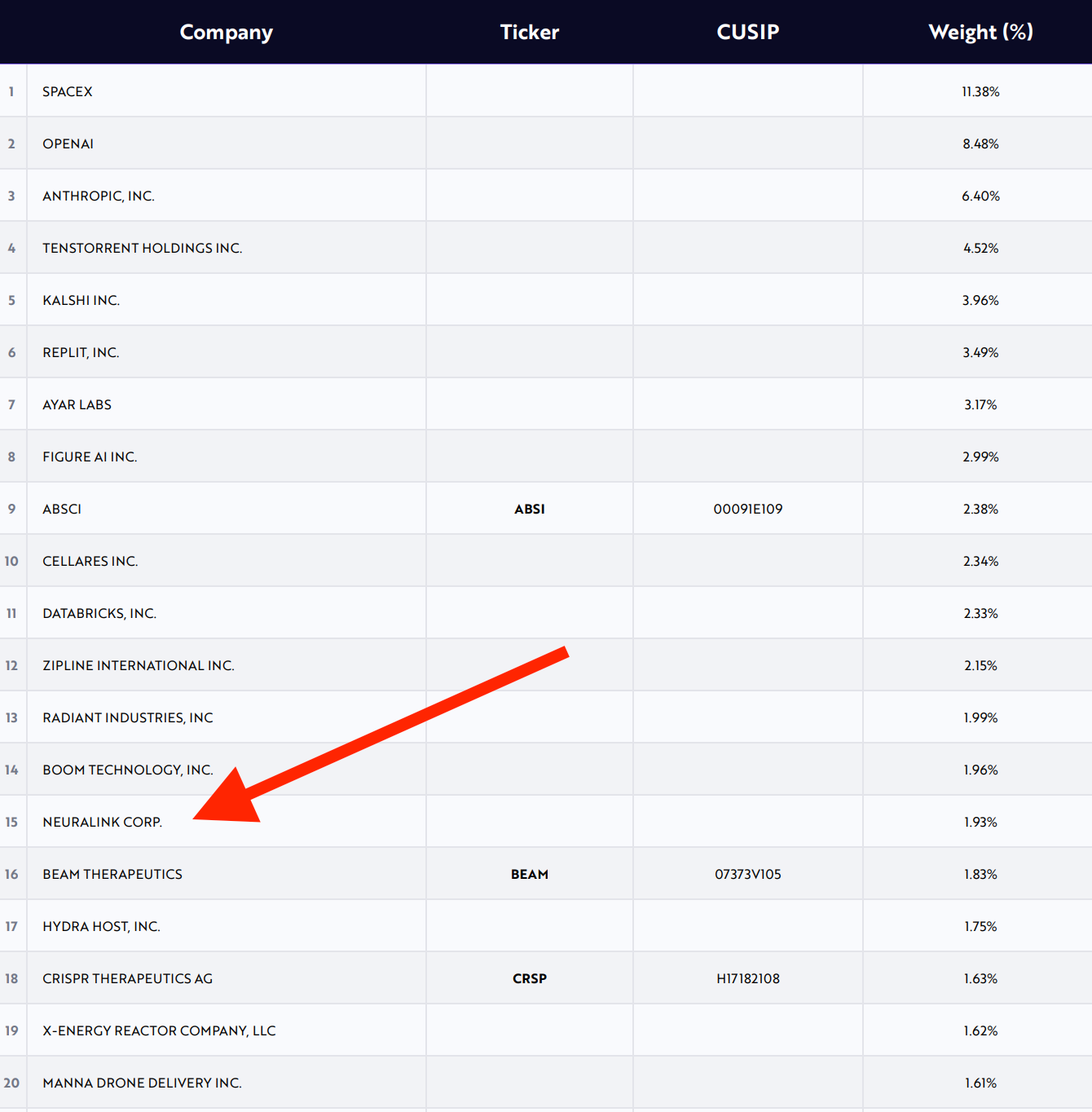1092x1112 pixels.
Task: Click TENSTORRENT HOLDINGS INC. entry
Action: (143, 248)
